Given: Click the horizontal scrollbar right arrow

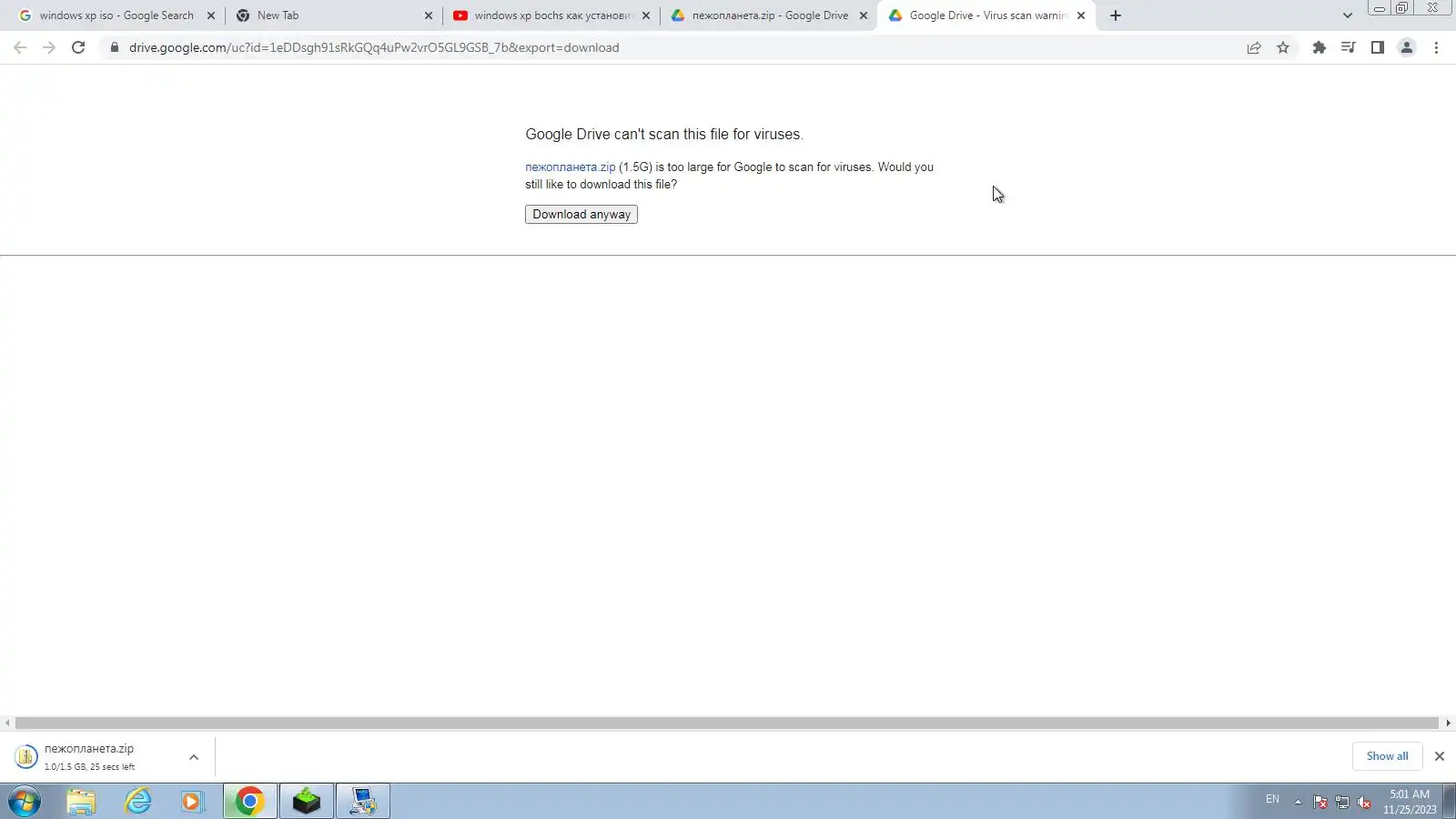Looking at the screenshot, I should [1448, 723].
